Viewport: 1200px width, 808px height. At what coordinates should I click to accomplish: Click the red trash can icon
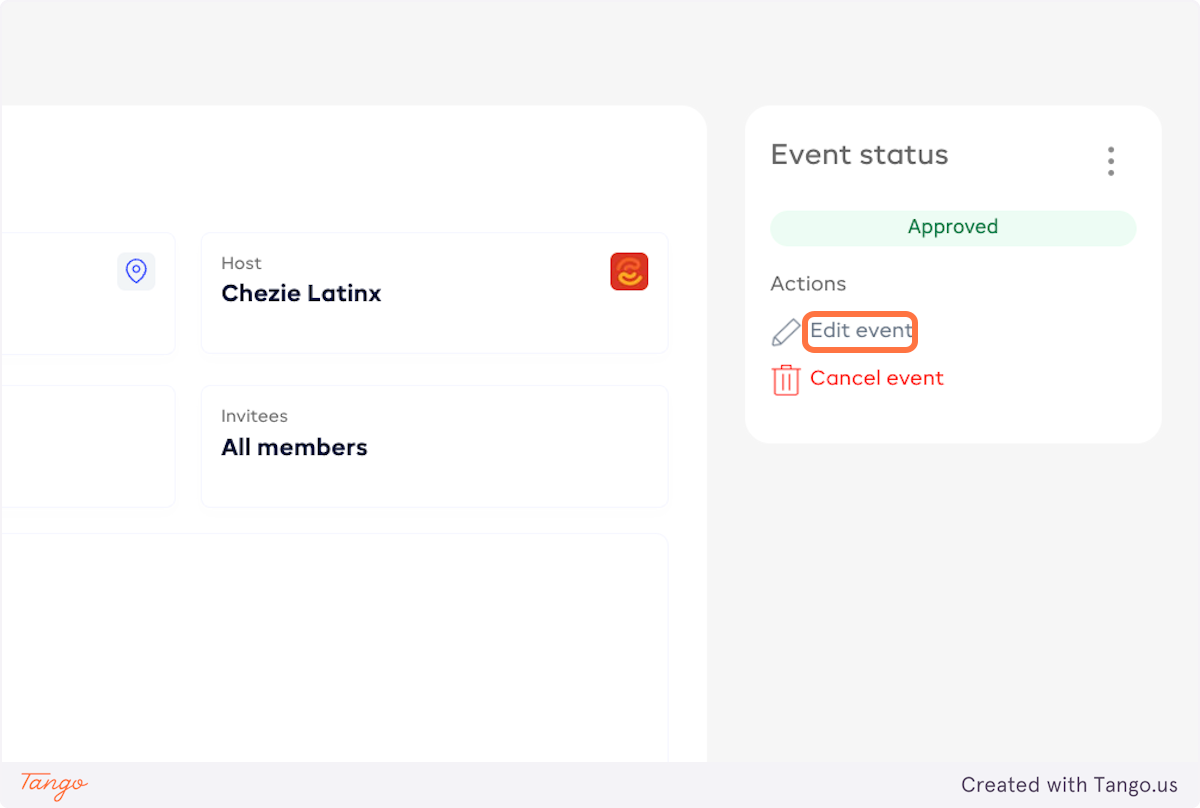[x=786, y=380]
